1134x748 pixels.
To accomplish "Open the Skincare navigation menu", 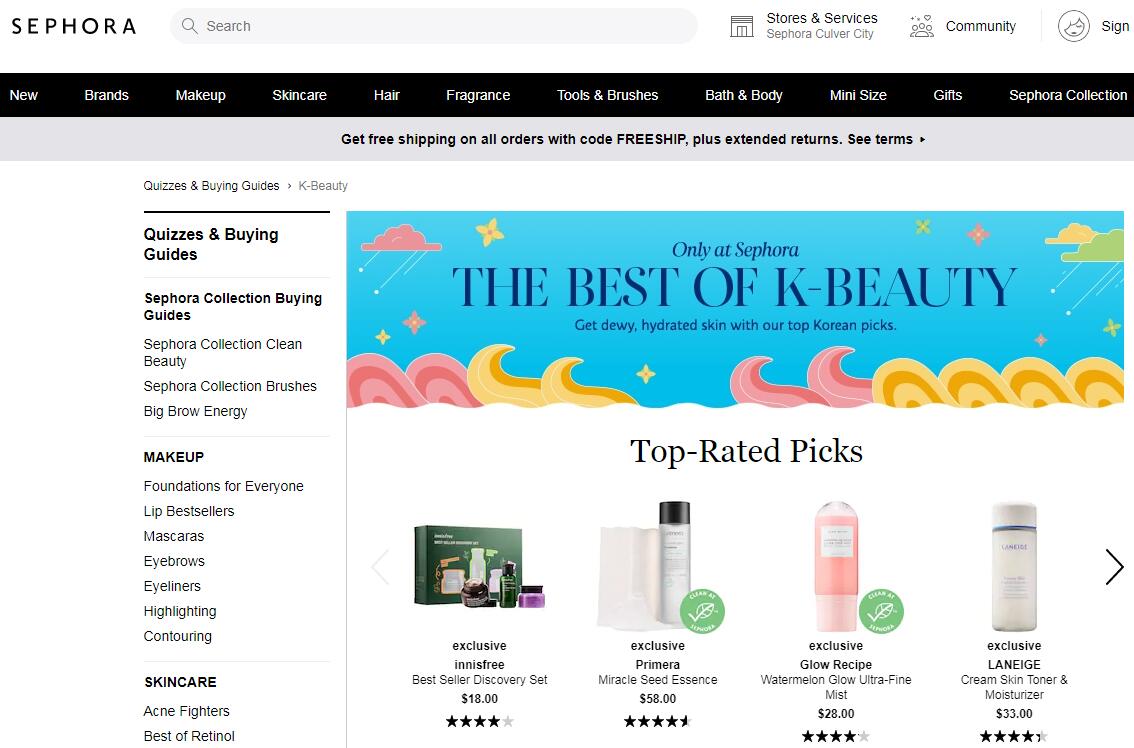I will click(299, 95).
